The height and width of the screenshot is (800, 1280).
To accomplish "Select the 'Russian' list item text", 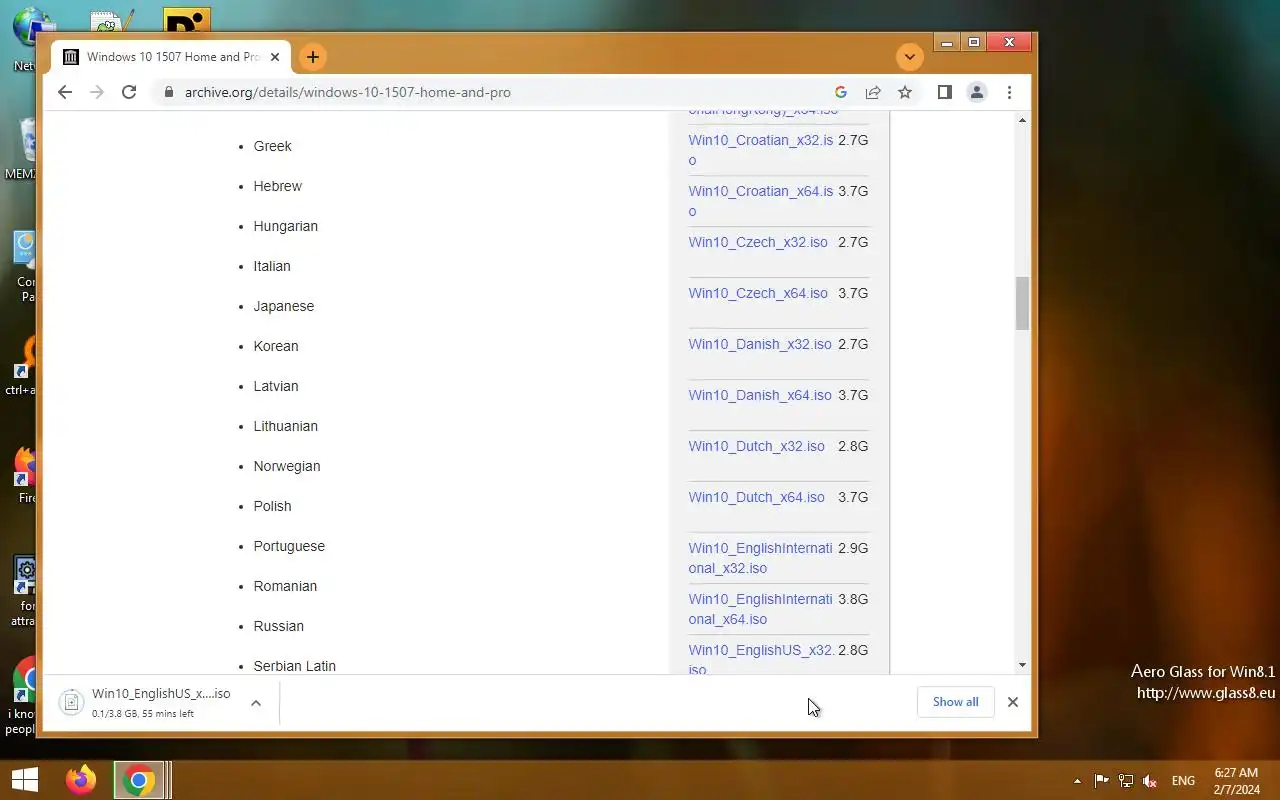I will (278, 626).
